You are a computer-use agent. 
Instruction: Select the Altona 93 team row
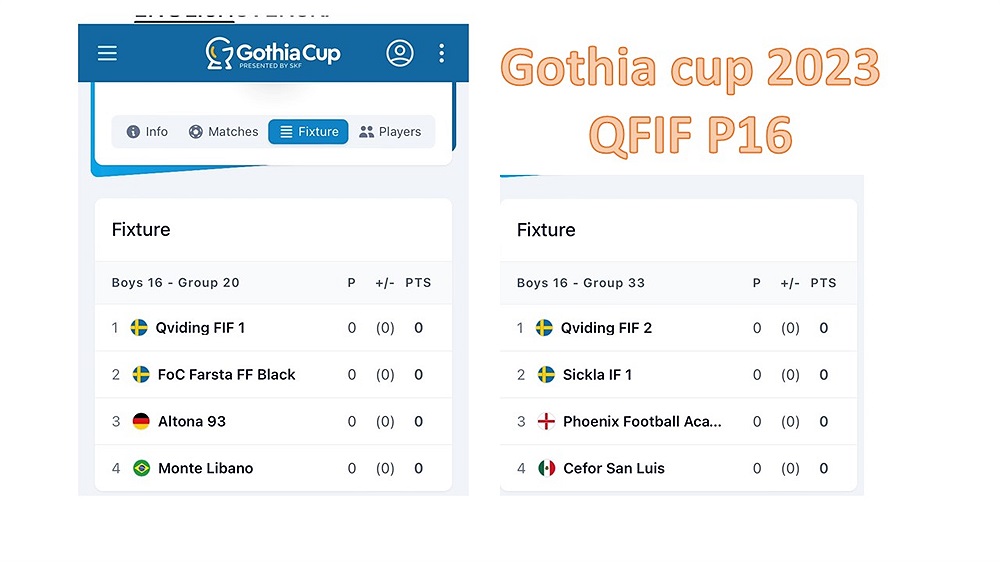(x=273, y=422)
